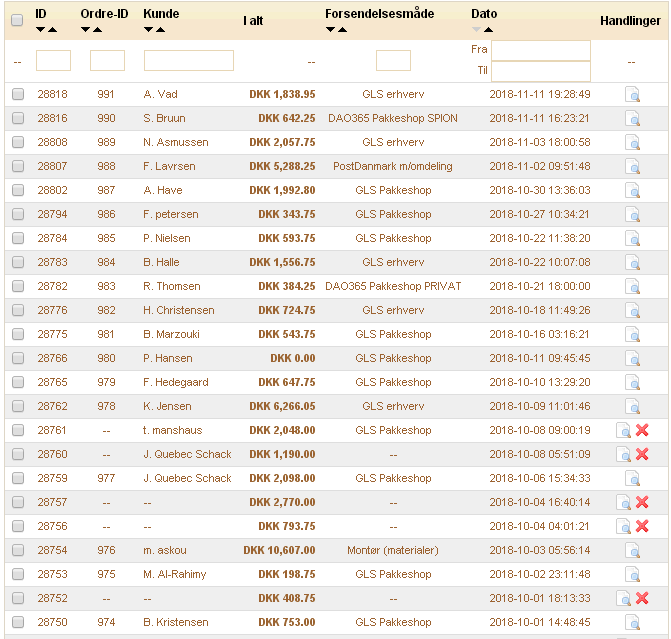The image size is (671, 639).
Task: View cart 28765 of F. Hedegaard
Action: [632, 382]
